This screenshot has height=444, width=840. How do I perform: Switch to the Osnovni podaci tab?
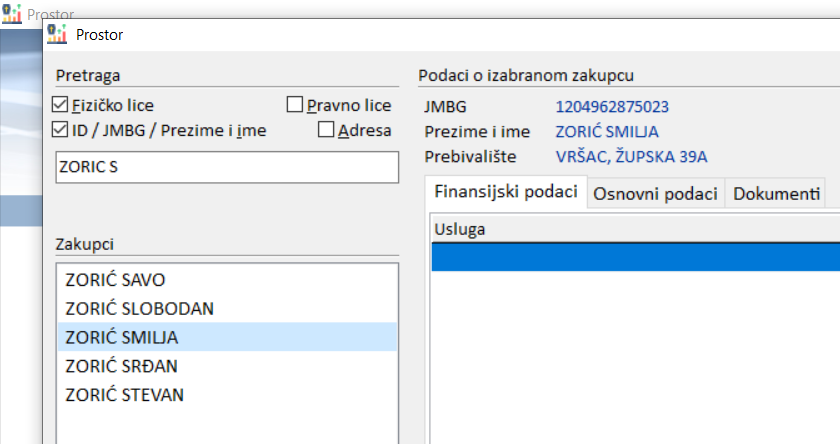point(655,194)
